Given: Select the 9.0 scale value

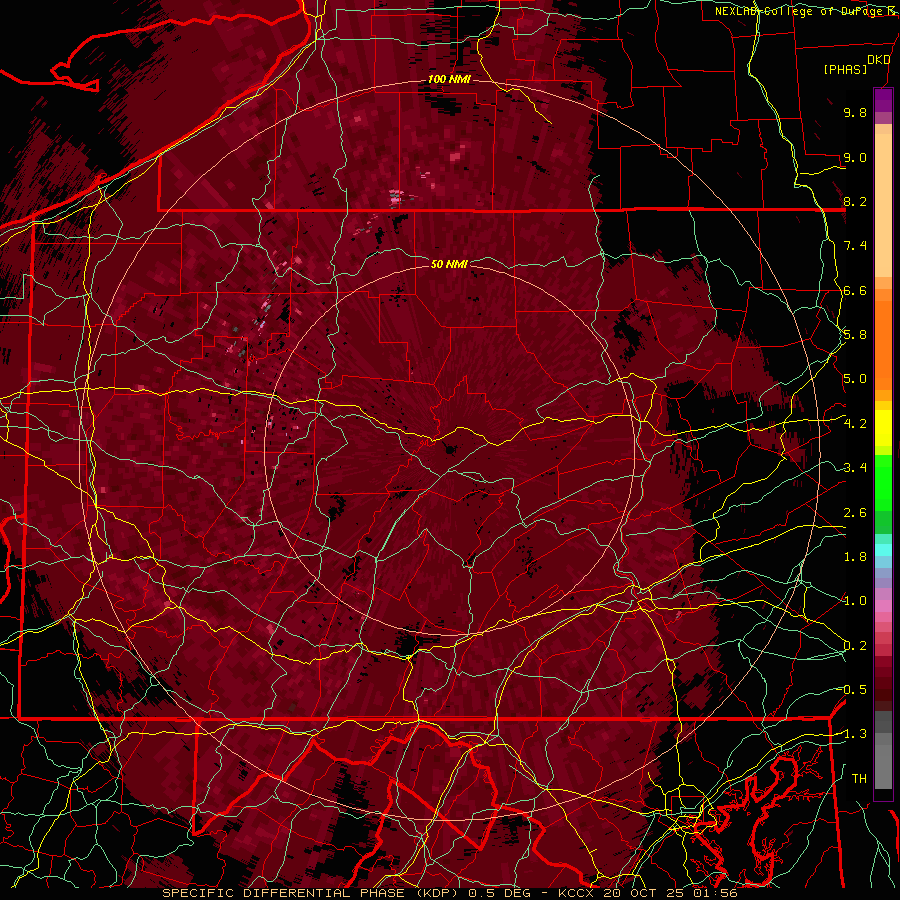Looking at the screenshot, I should [x=855, y=157].
